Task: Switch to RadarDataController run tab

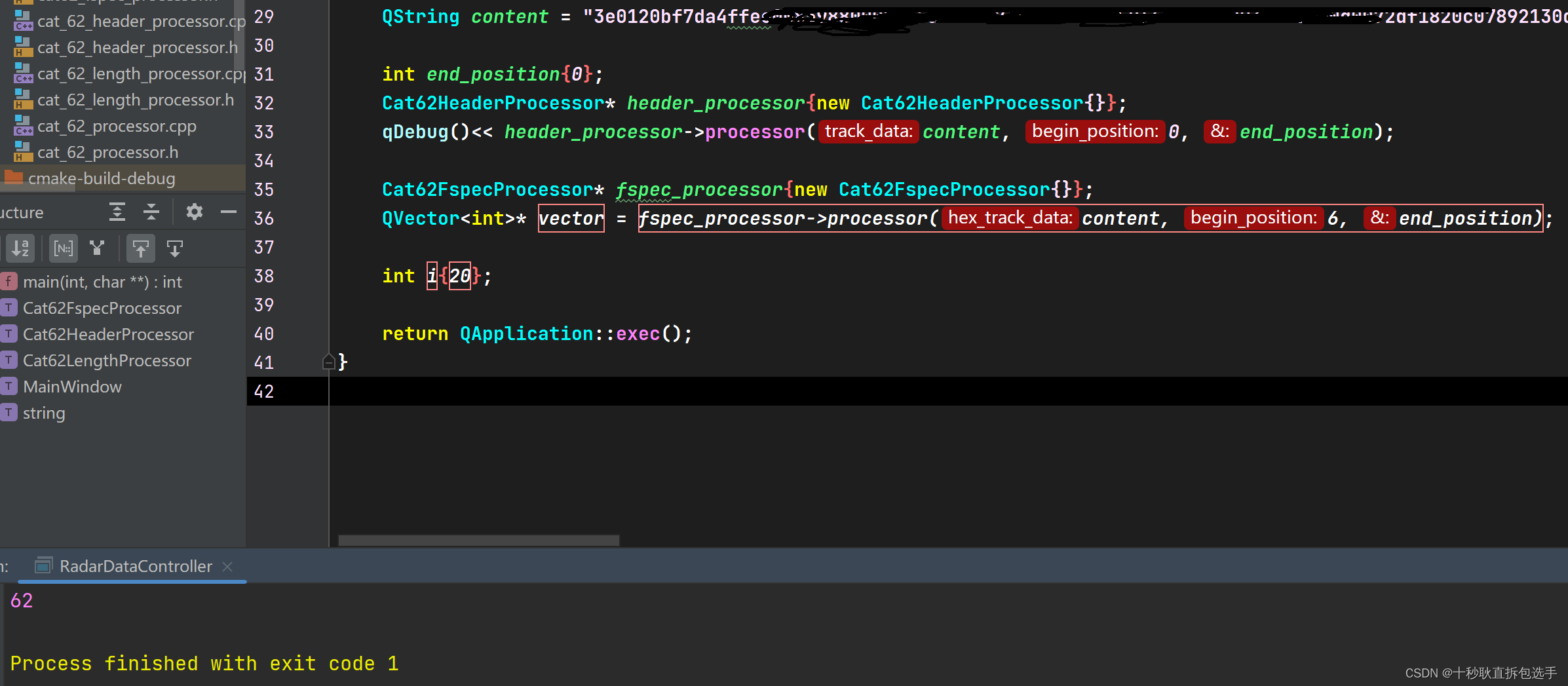Action: pos(136,566)
